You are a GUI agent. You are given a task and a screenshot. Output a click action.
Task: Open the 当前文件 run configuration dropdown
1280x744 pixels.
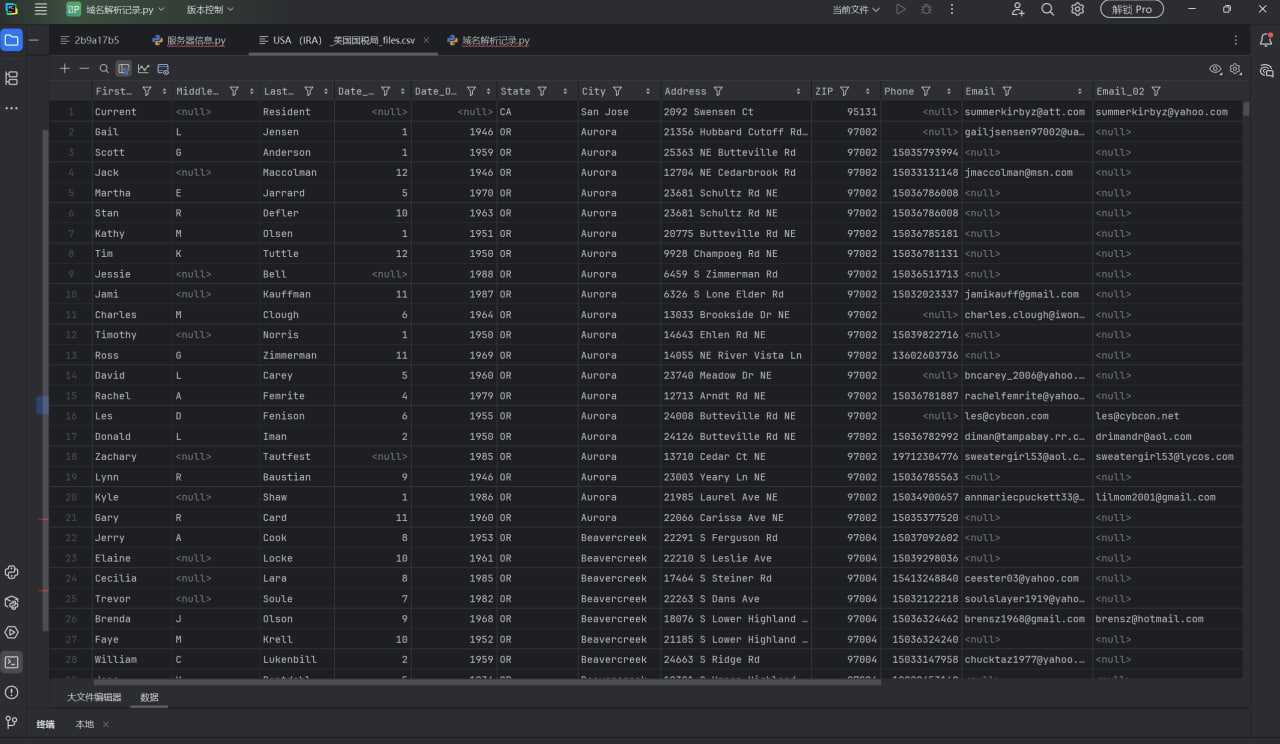tap(856, 9)
